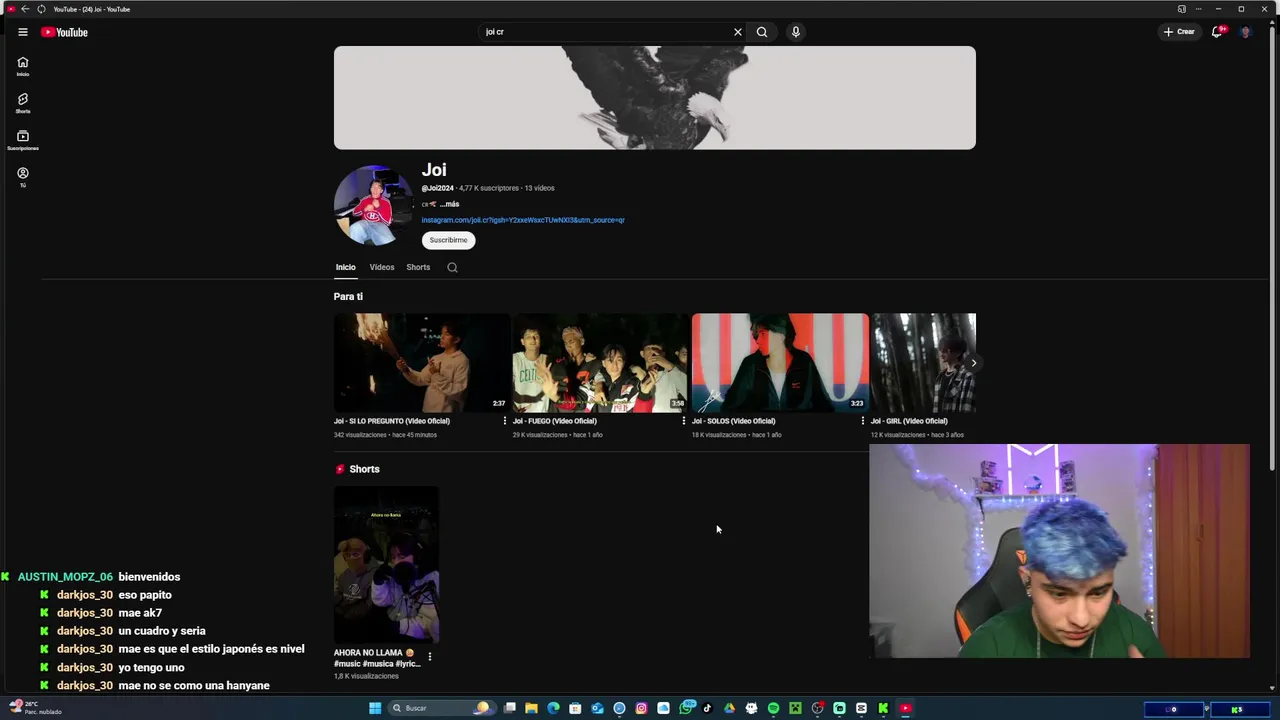
Task: Switch to the Inicio channel tab
Action: pos(345,267)
